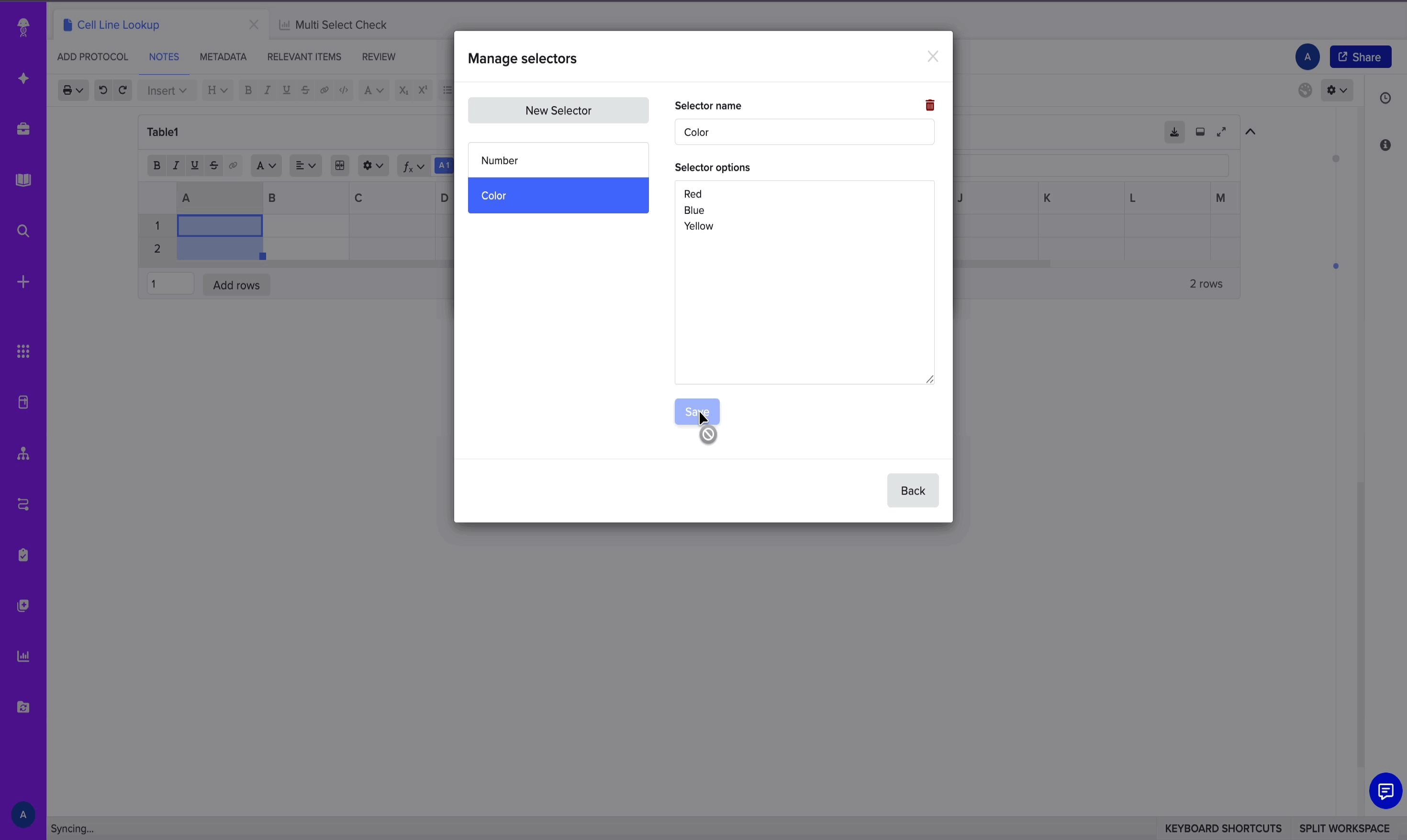The image size is (1407, 840).
Task: Toggle bold in the table formatting toolbar
Action: [157, 166]
